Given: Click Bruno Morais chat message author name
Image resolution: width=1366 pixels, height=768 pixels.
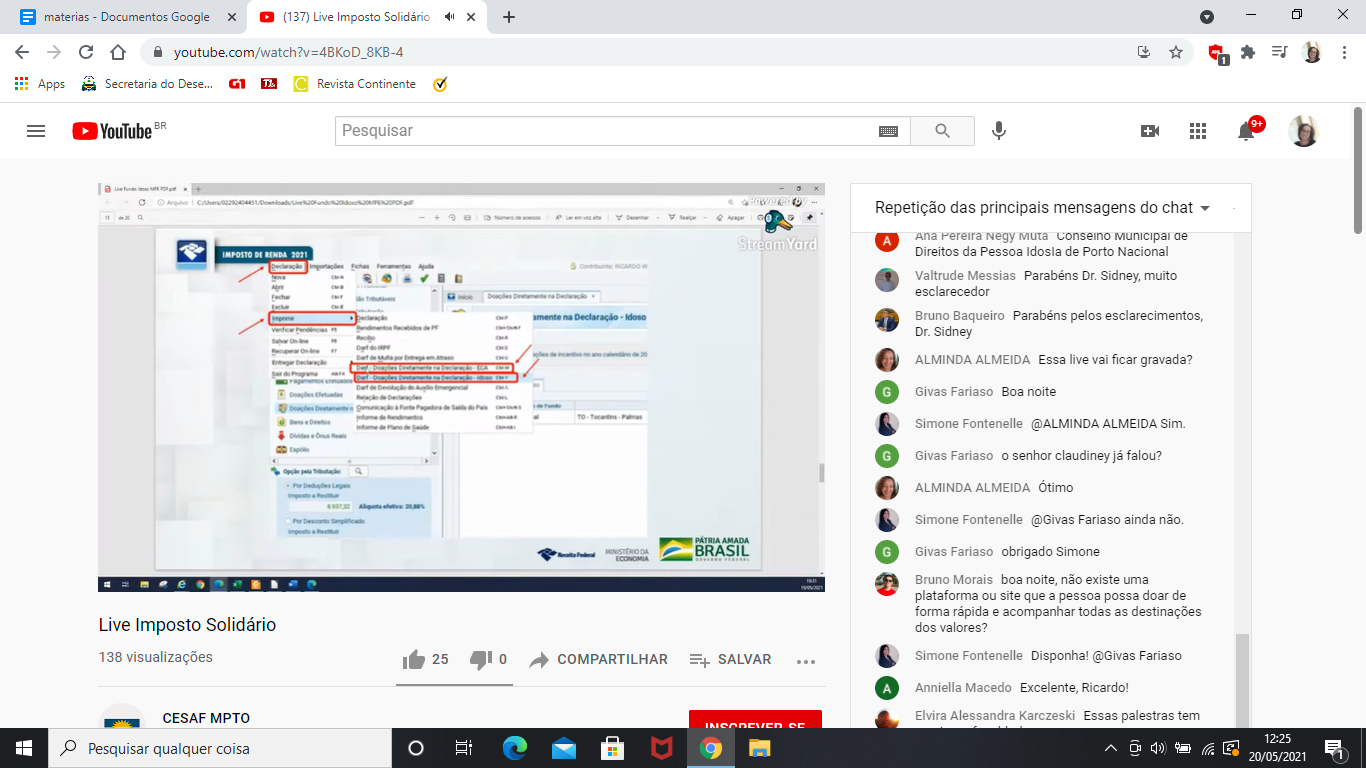Looking at the screenshot, I should [954, 580].
